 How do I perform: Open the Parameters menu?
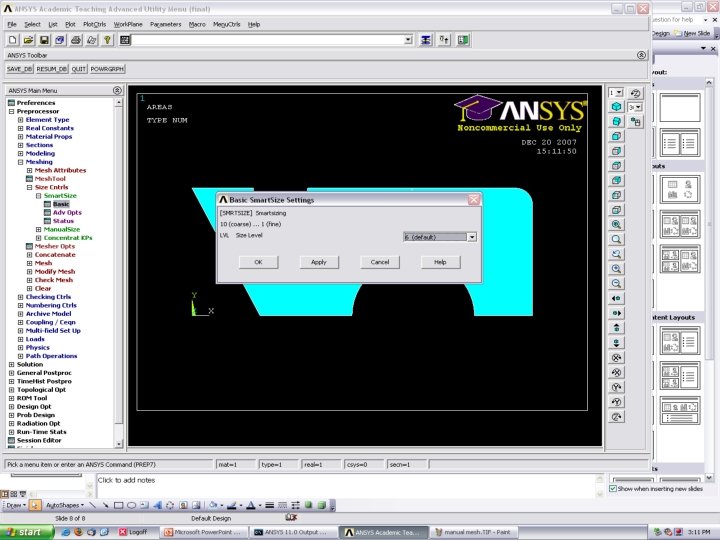click(x=165, y=24)
